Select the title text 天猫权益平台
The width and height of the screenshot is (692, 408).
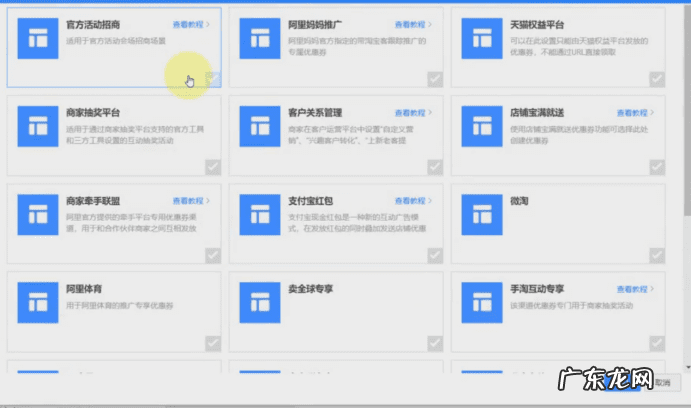pos(537,25)
